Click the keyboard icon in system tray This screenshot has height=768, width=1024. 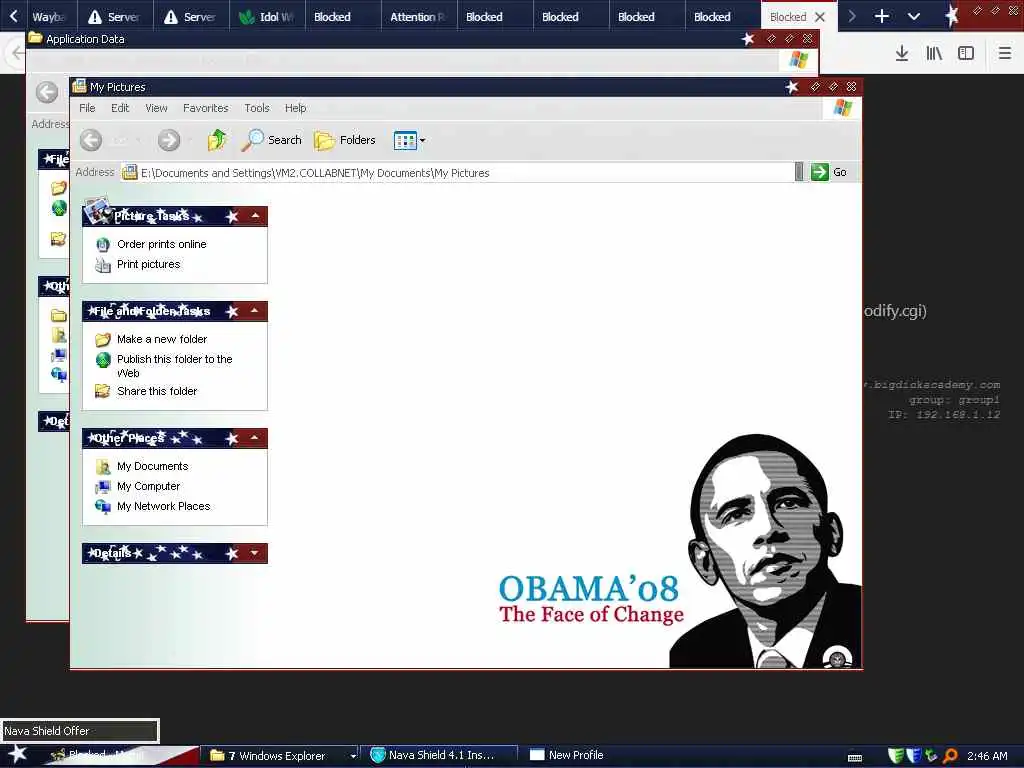(855, 758)
